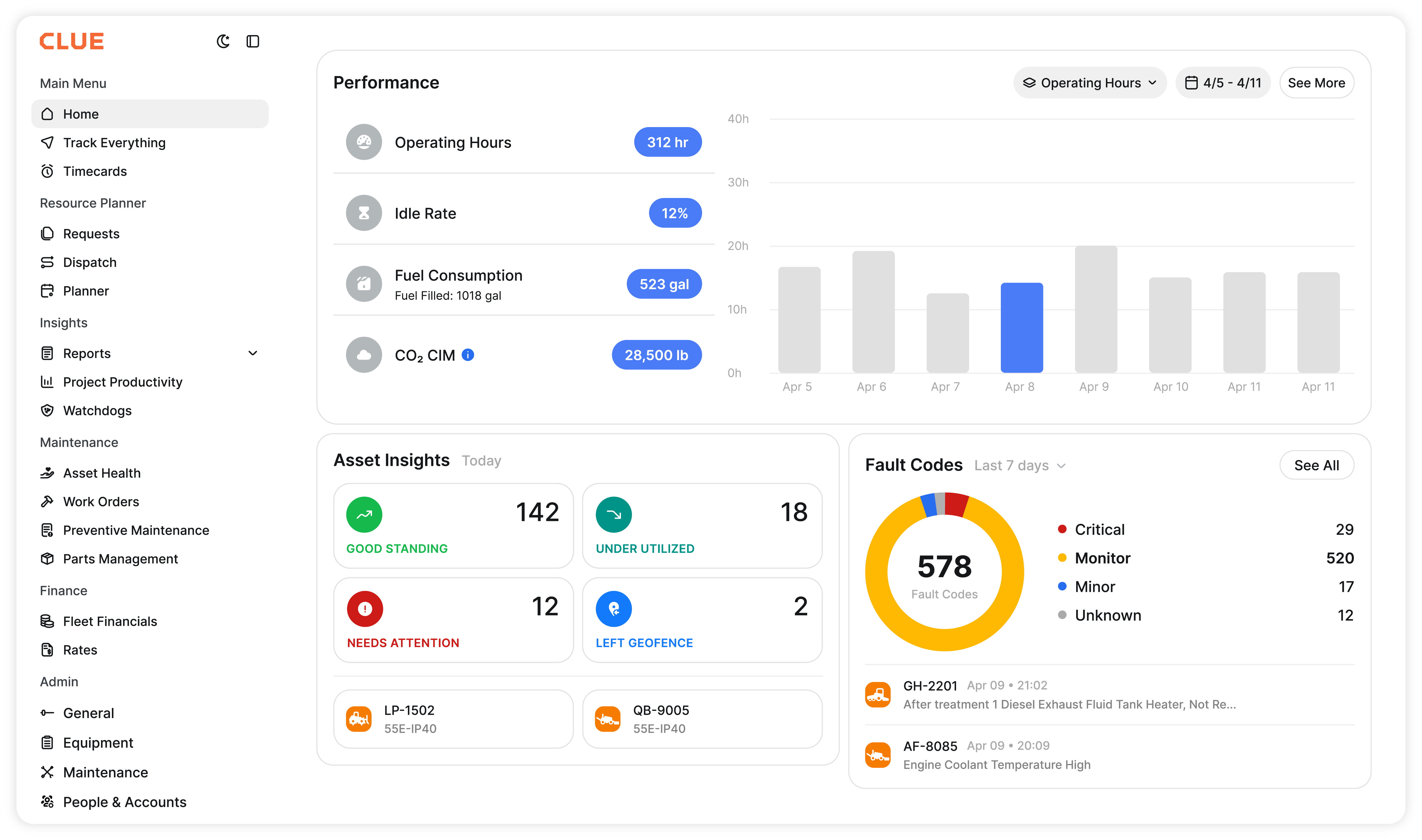Image resolution: width=1422 pixels, height=840 pixels.
Task: Click the red Critical legend dot
Action: tap(1062, 529)
